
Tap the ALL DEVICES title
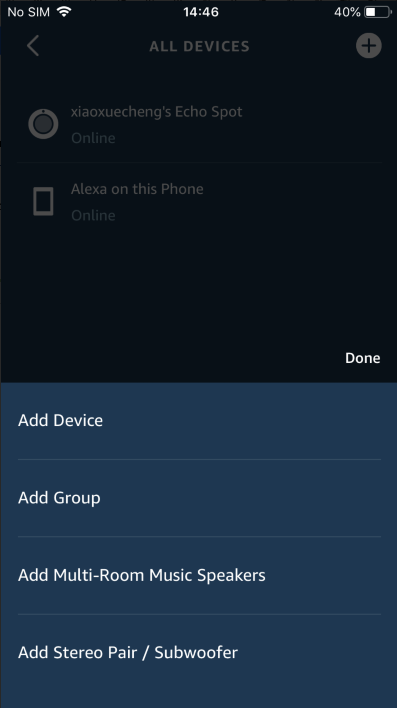199,46
